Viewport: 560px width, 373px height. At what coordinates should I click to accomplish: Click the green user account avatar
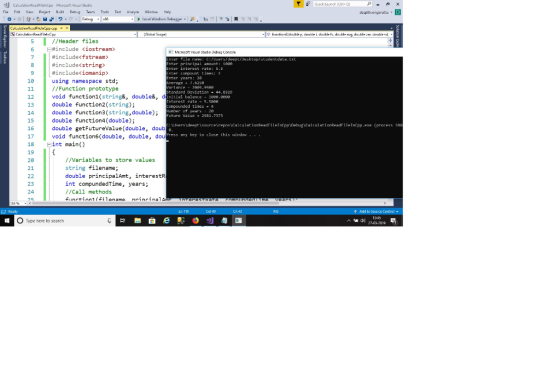[x=398, y=12]
